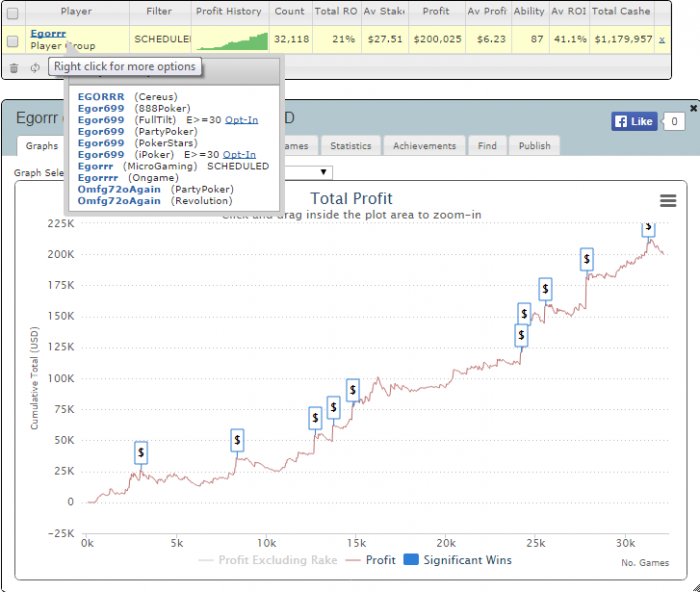Click the Egorrr player name link

pyautogui.click(x=48, y=33)
